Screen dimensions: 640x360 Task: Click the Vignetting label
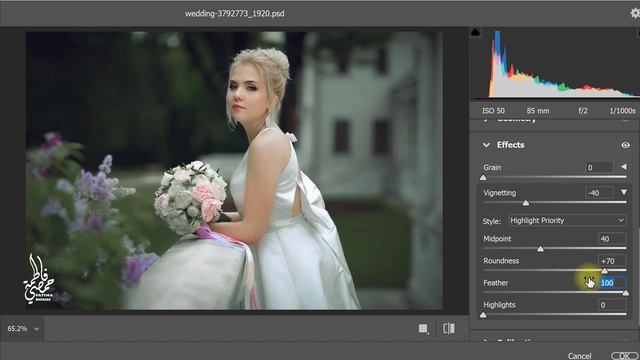(x=500, y=193)
